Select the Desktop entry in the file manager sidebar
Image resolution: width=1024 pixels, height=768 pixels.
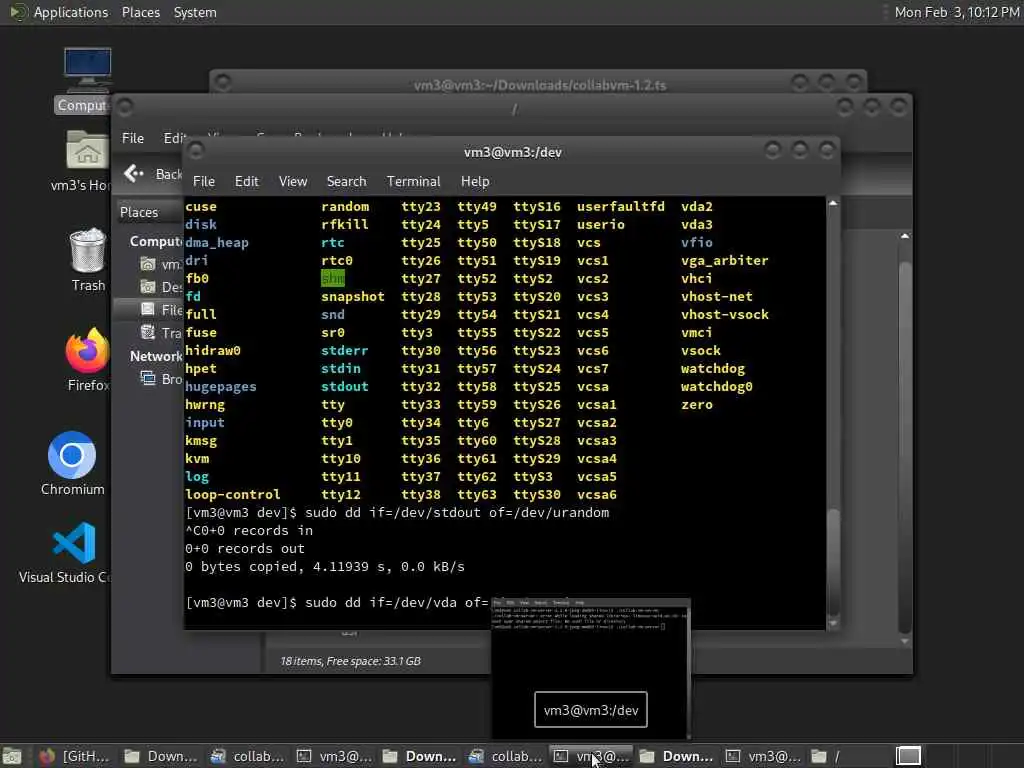point(161,287)
